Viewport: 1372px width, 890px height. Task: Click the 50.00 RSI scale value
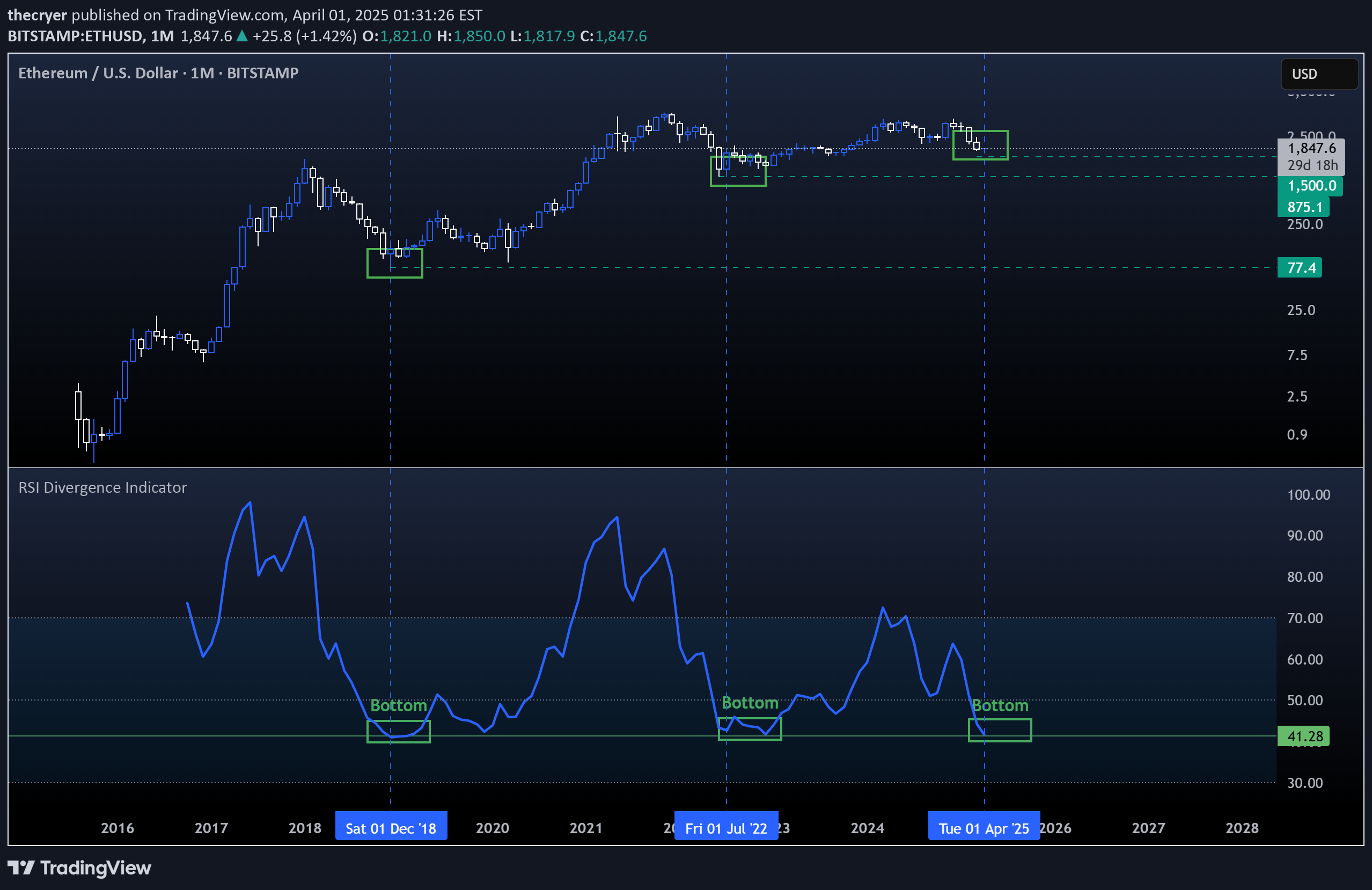click(x=1305, y=700)
